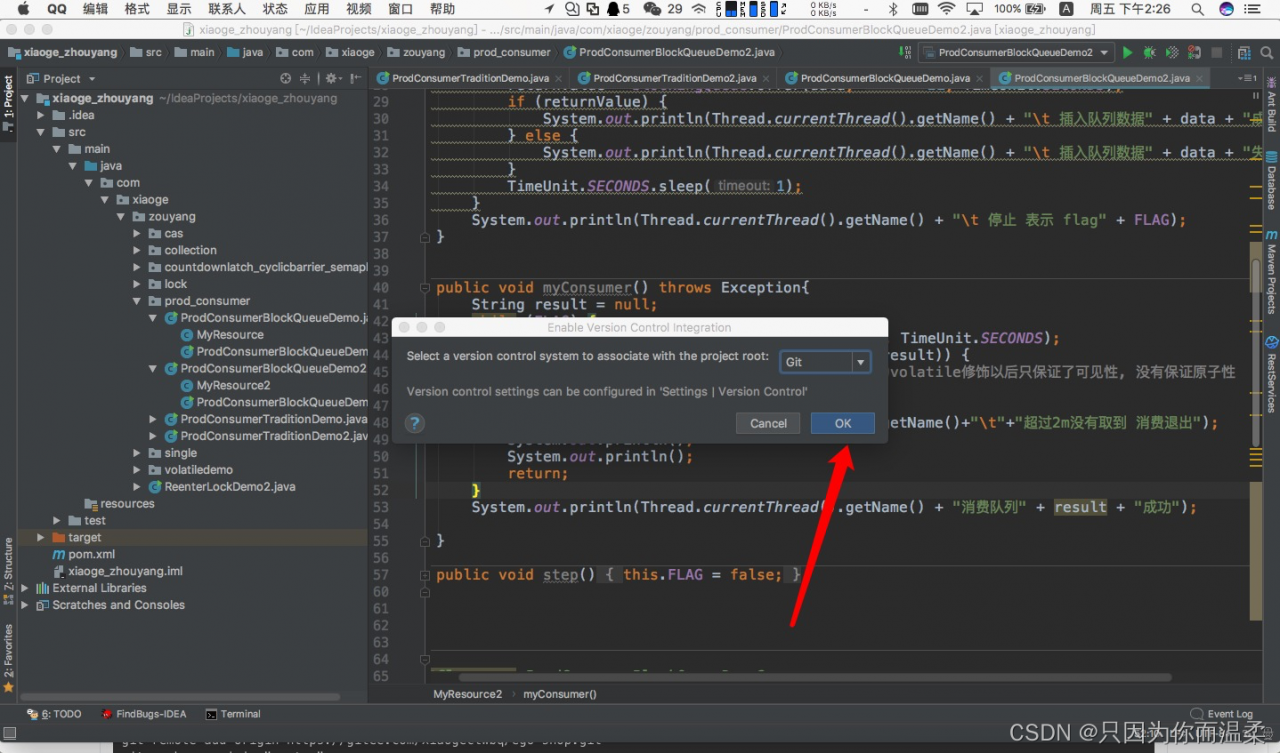Viewport: 1280px width, 753px height.
Task: Open the Maven Projects side panel
Action: click(1271, 270)
